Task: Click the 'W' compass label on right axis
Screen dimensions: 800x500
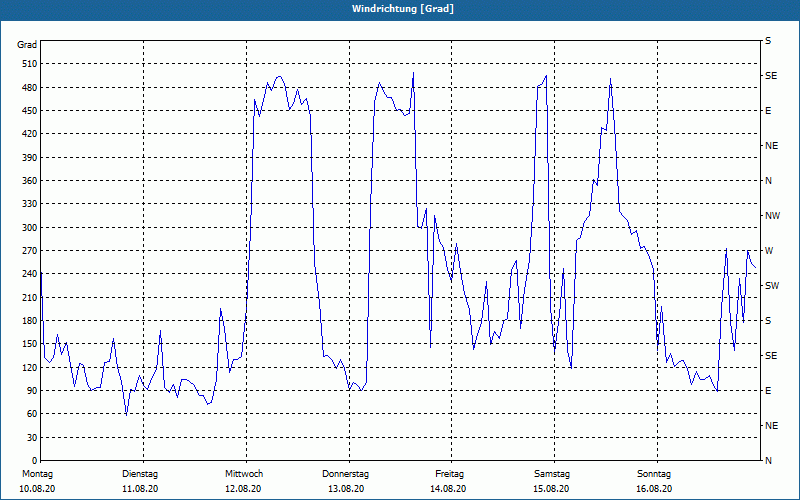Action: point(769,251)
